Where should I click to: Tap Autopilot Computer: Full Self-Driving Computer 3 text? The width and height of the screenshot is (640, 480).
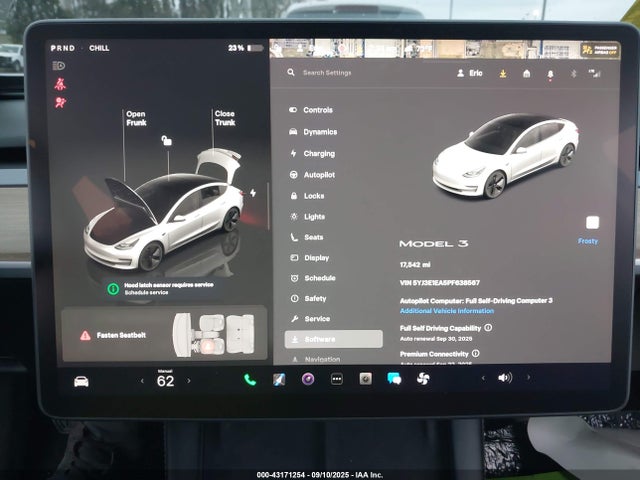click(476, 301)
